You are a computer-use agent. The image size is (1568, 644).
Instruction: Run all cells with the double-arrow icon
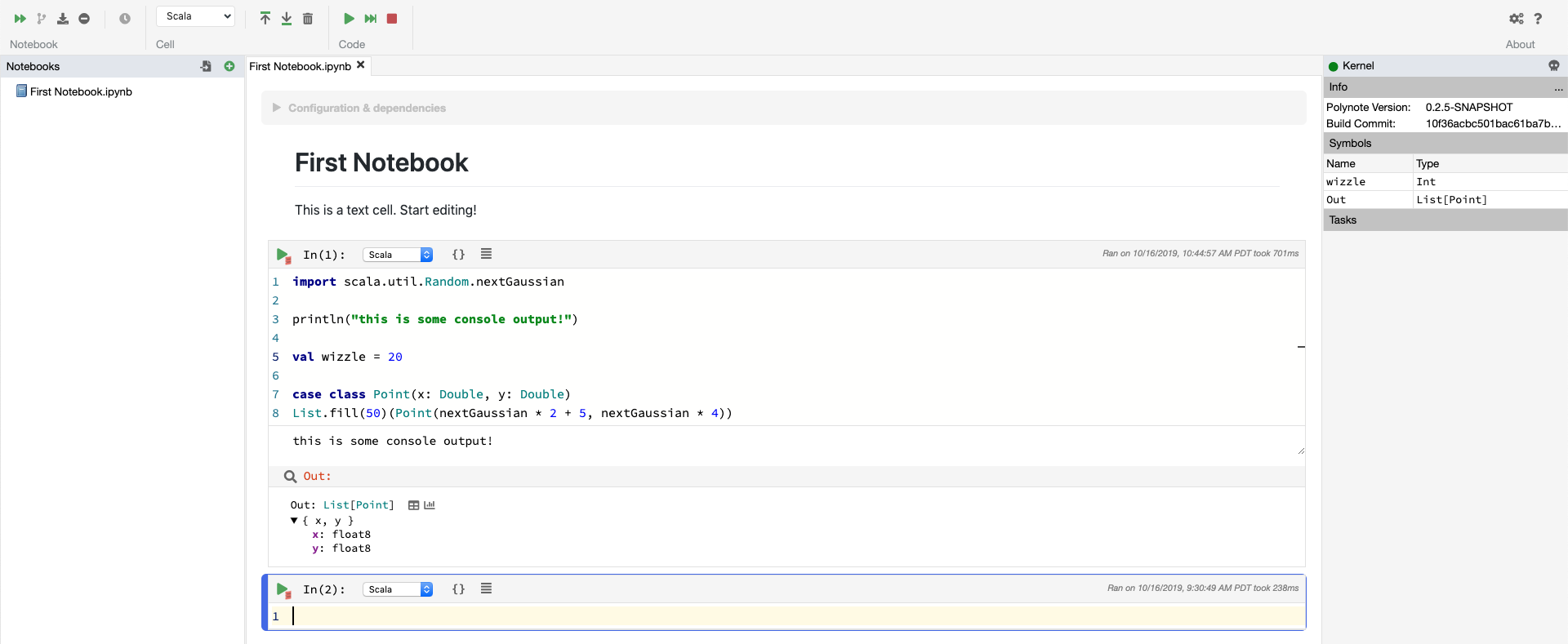pos(20,18)
